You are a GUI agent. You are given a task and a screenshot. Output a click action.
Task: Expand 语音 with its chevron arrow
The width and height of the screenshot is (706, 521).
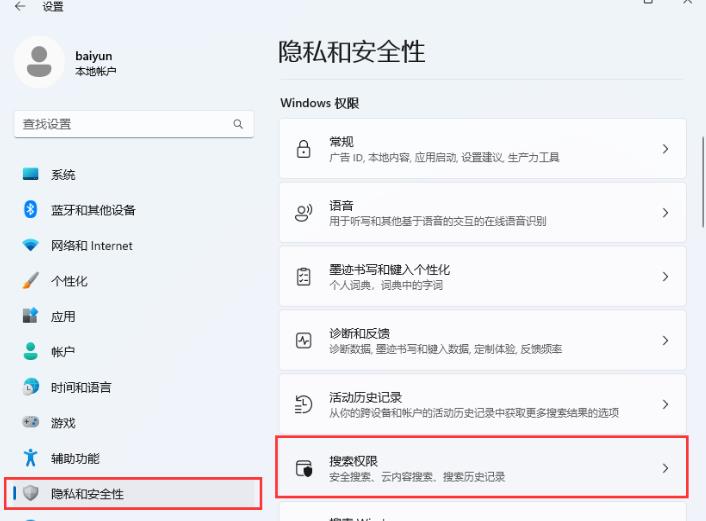pos(665,213)
